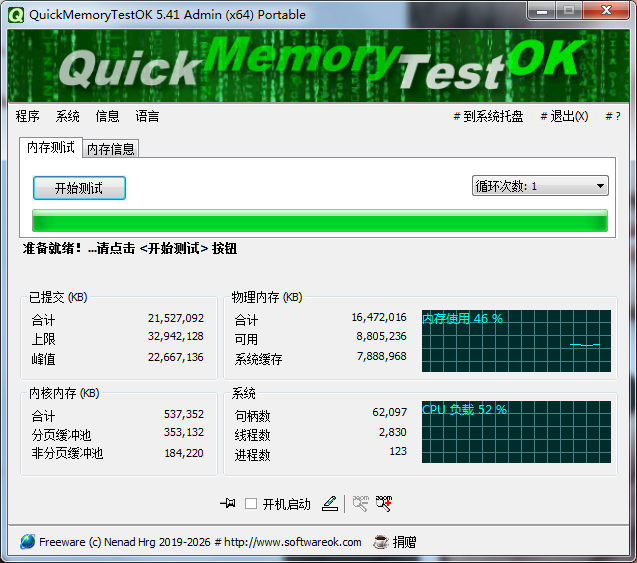
Task: Click the QuickMemoryTestOK banner image
Action: pyautogui.click(x=318, y=66)
